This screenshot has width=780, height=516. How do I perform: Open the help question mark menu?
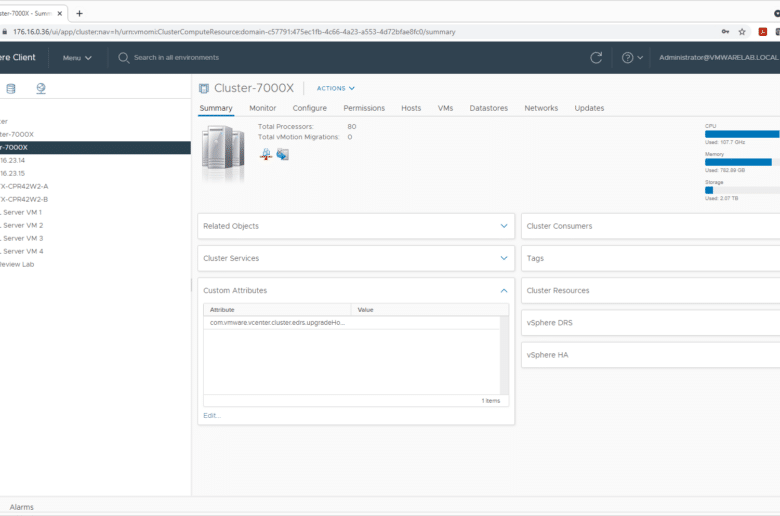(x=632, y=58)
